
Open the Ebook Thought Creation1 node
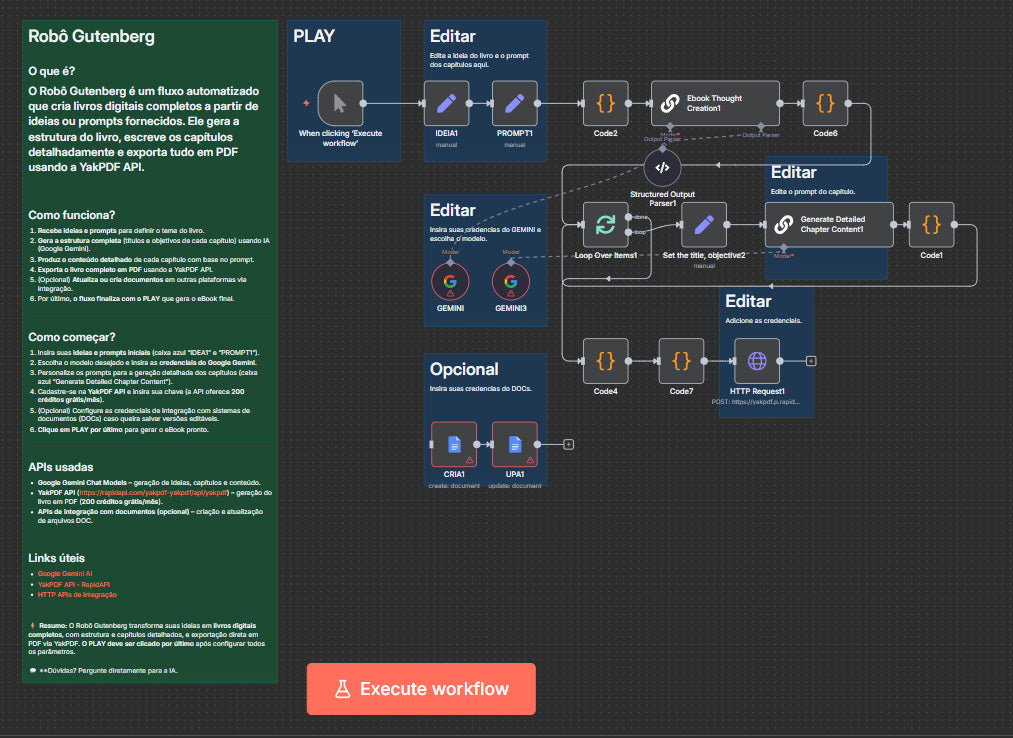(715, 103)
